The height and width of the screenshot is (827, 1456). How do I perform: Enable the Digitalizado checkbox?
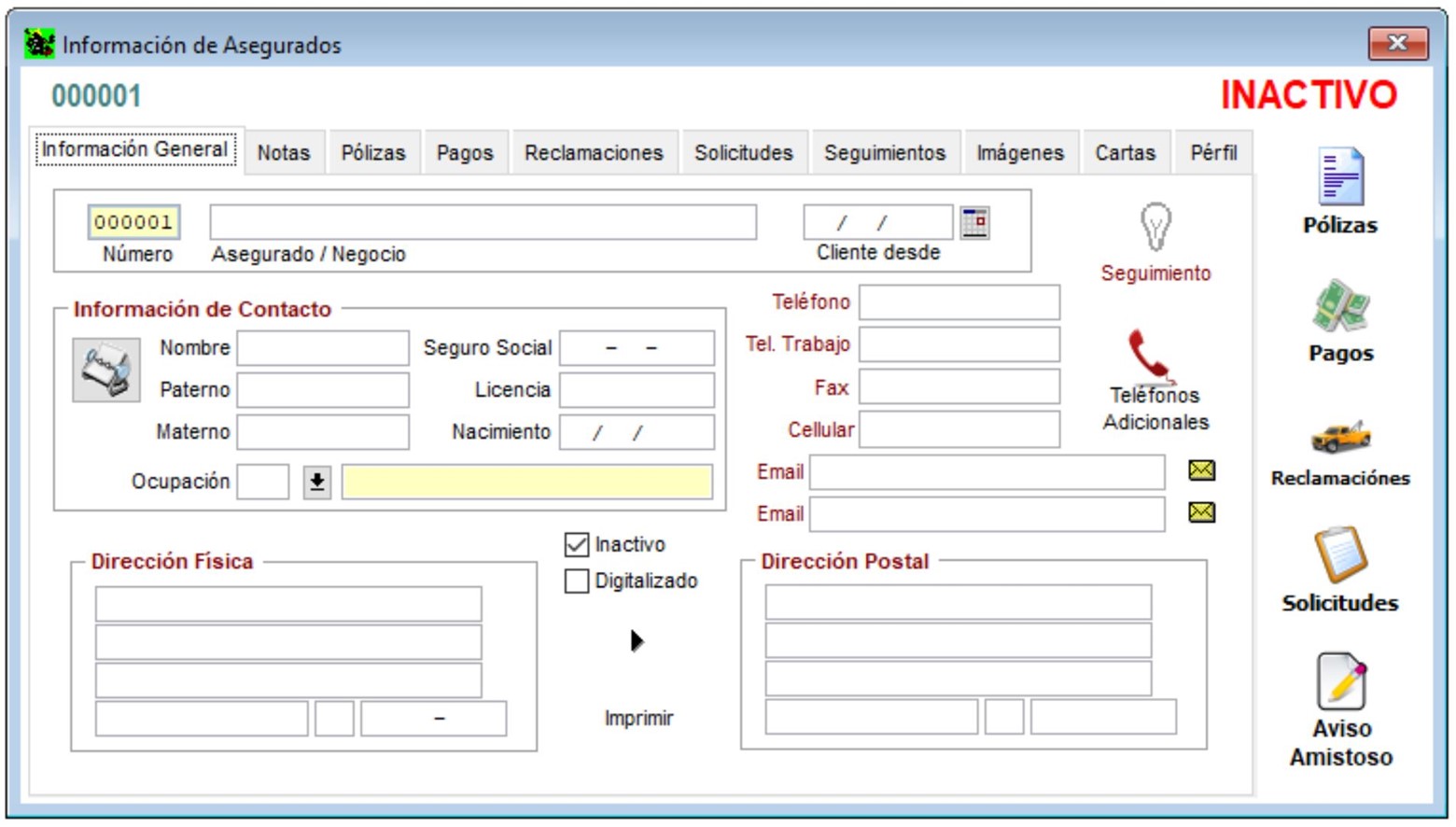(x=577, y=582)
